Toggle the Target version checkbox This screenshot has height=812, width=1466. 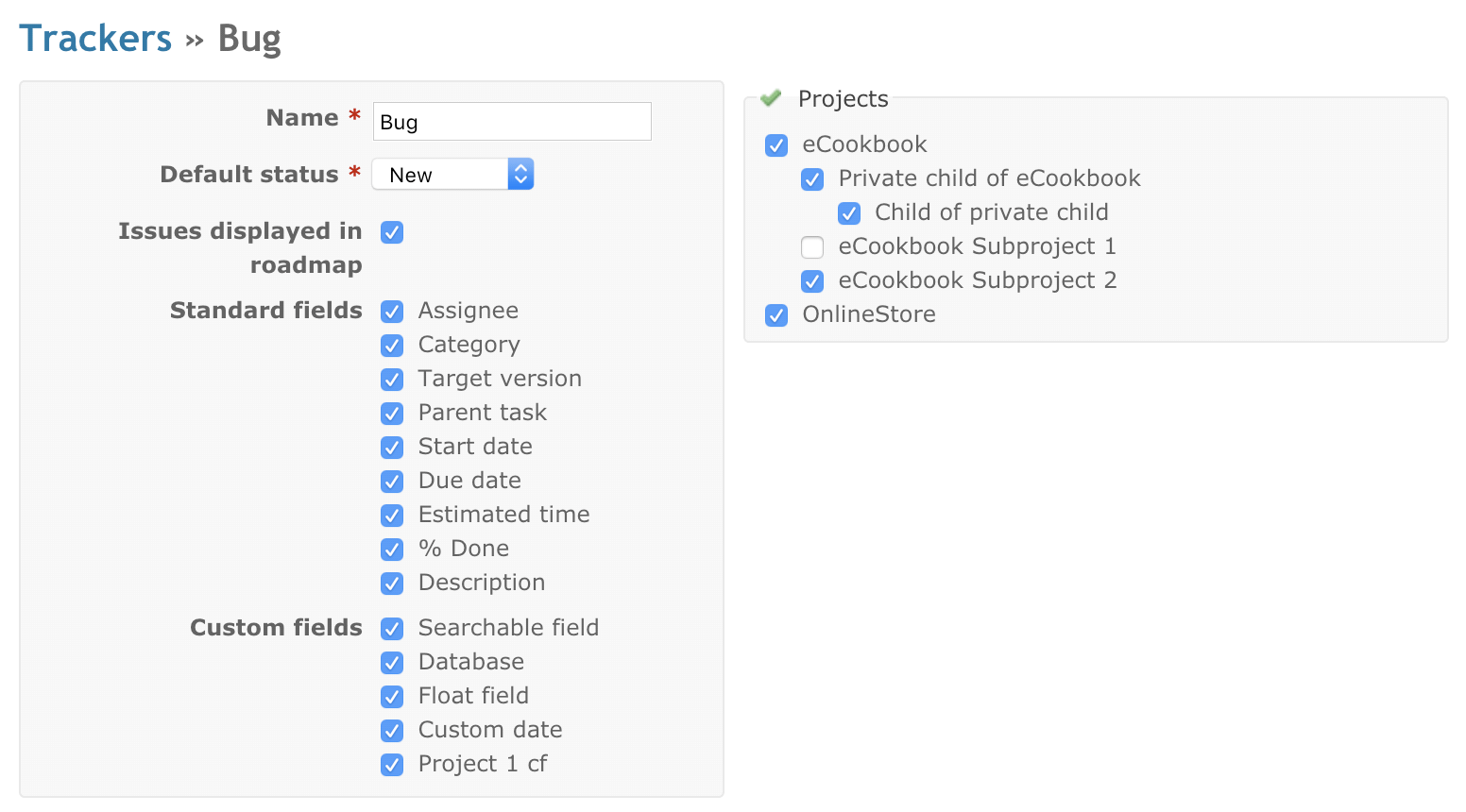coord(392,380)
